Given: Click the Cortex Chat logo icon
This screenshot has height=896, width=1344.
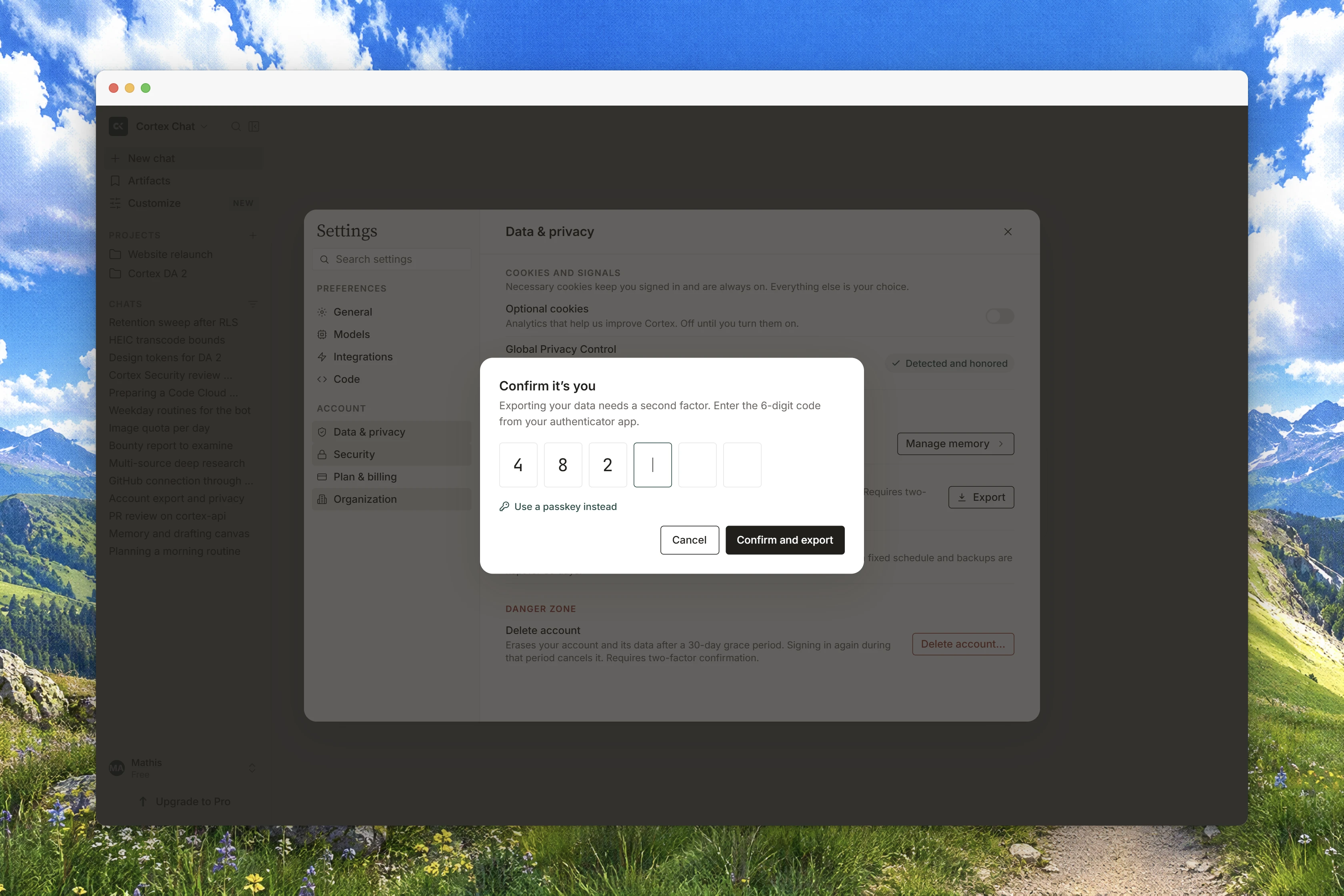Looking at the screenshot, I should coord(118,126).
